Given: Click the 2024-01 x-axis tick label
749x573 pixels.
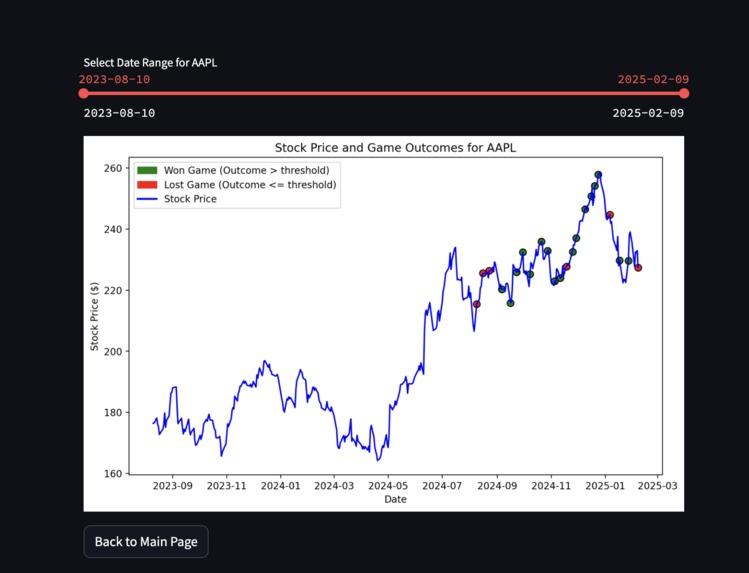Looking at the screenshot, I should pyautogui.click(x=280, y=486).
